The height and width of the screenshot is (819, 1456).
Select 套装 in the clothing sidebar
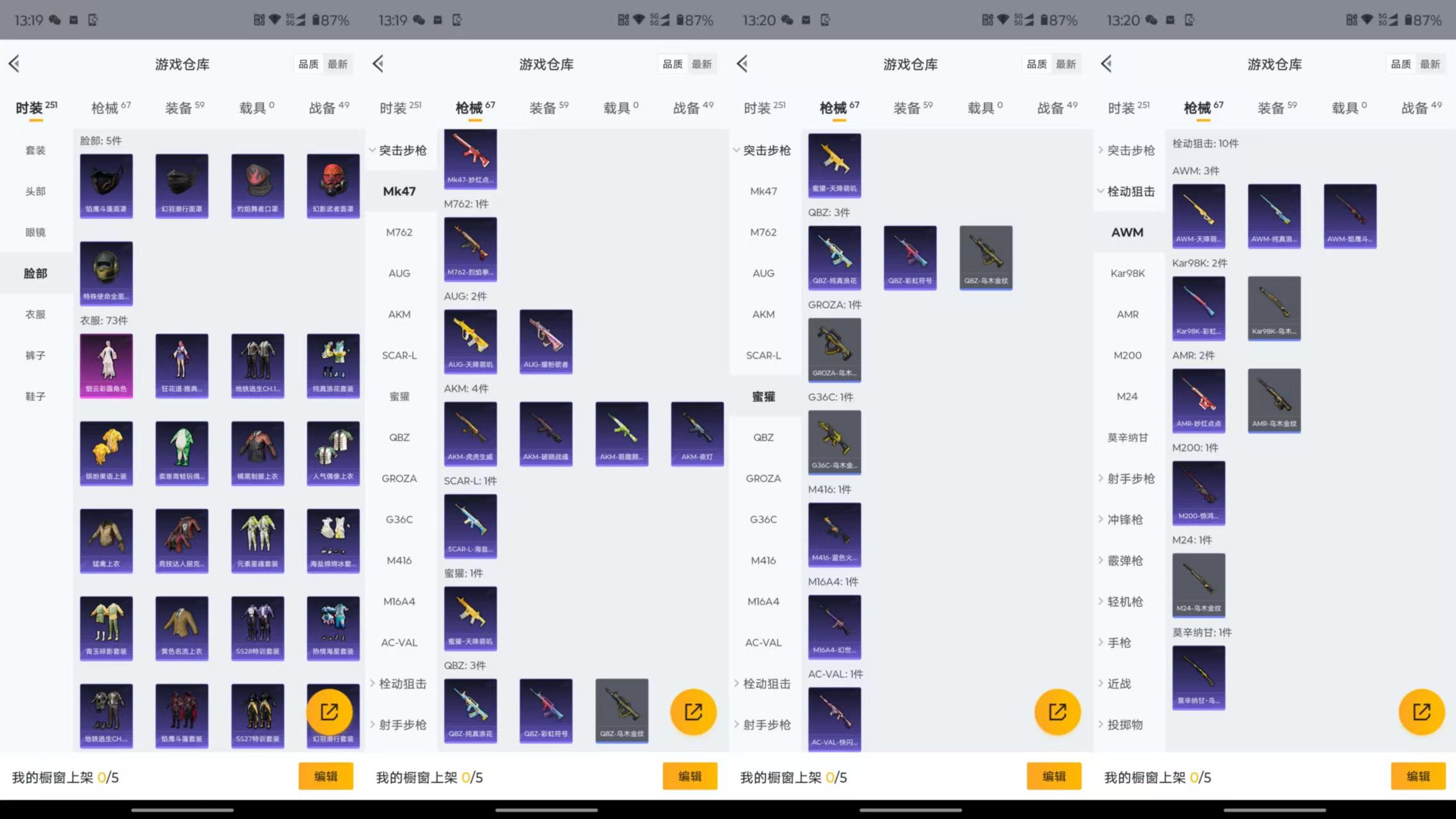point(35,150)
